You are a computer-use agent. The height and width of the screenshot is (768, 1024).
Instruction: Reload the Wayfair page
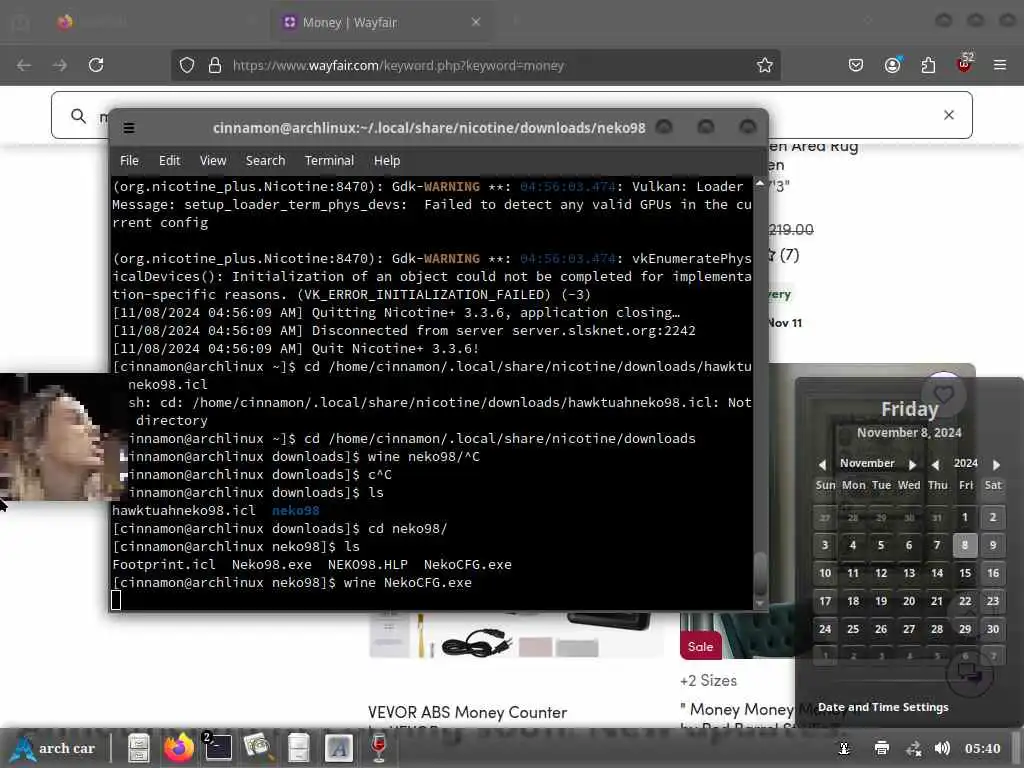(x=96, y=65)
